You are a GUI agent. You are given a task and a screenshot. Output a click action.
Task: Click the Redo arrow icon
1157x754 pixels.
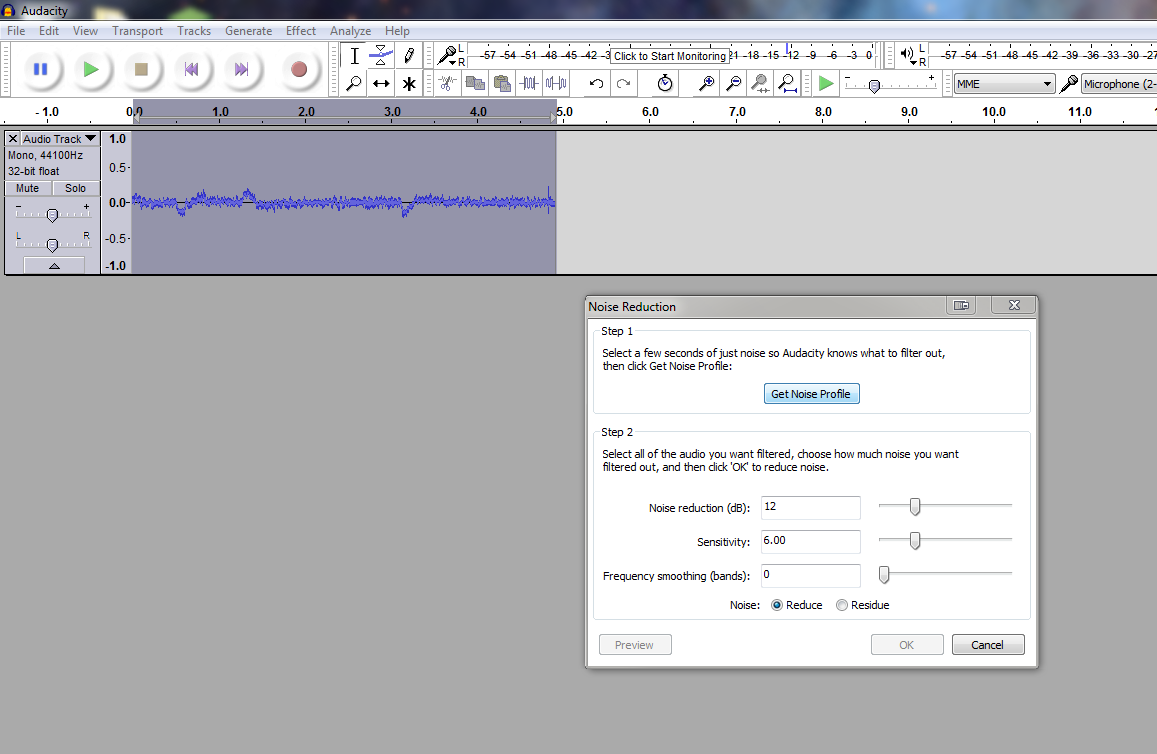coord(624,83)
